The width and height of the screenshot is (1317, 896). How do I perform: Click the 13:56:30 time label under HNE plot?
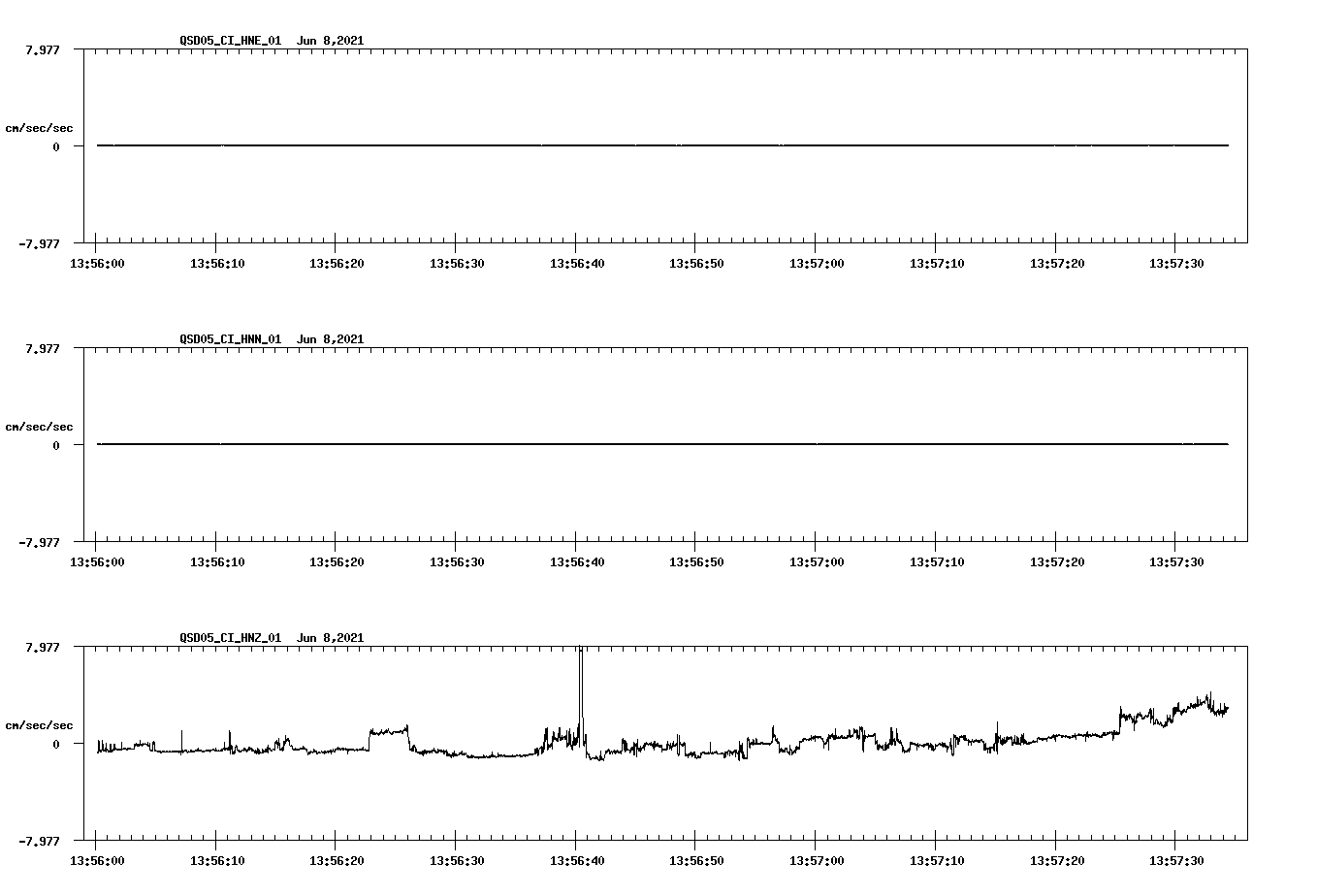(x=457, y=263)
